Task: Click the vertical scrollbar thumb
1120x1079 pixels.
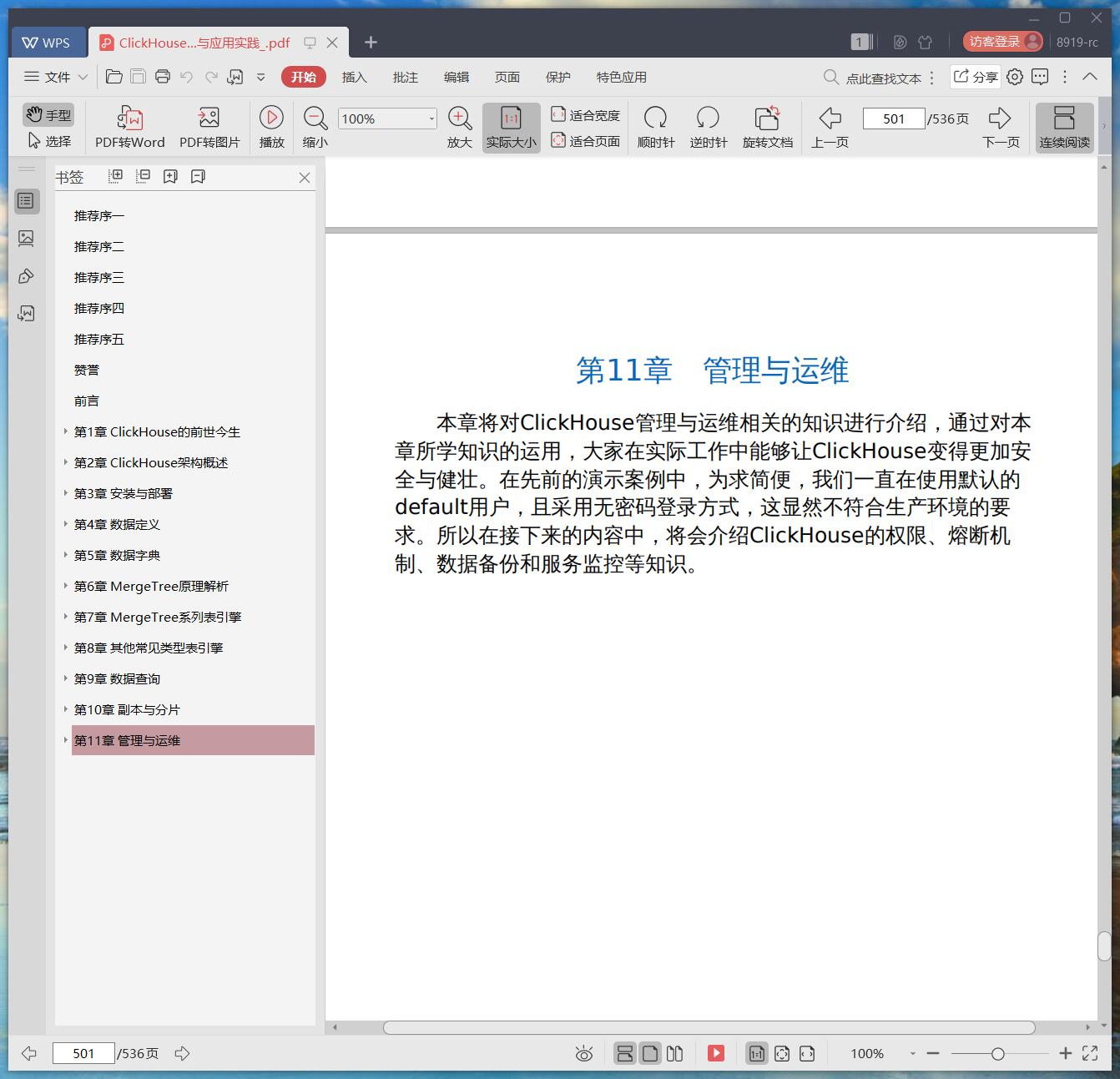Action: (x=1104, y=947)
